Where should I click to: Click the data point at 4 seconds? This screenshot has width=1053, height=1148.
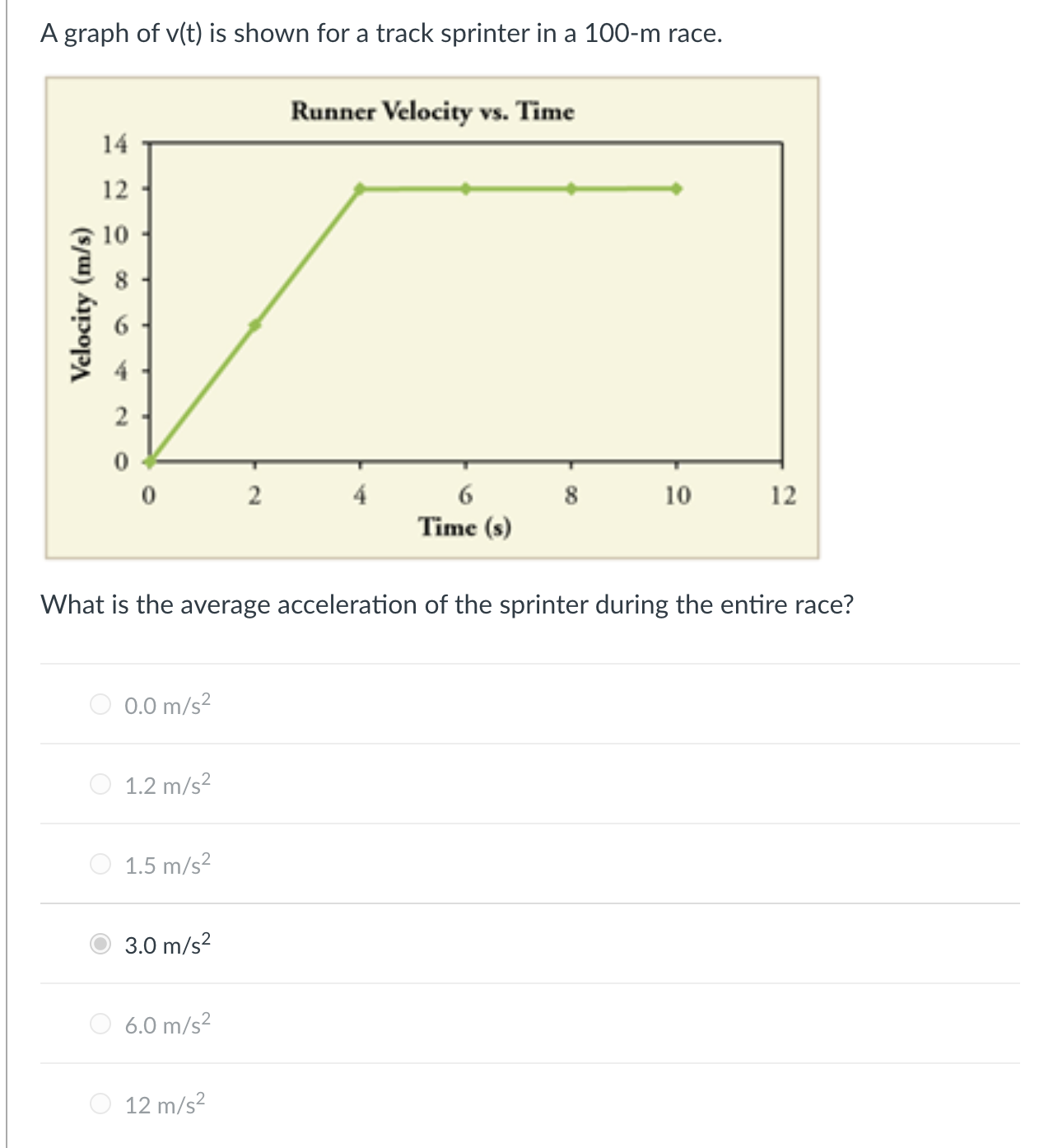click(x=360, y=188)
